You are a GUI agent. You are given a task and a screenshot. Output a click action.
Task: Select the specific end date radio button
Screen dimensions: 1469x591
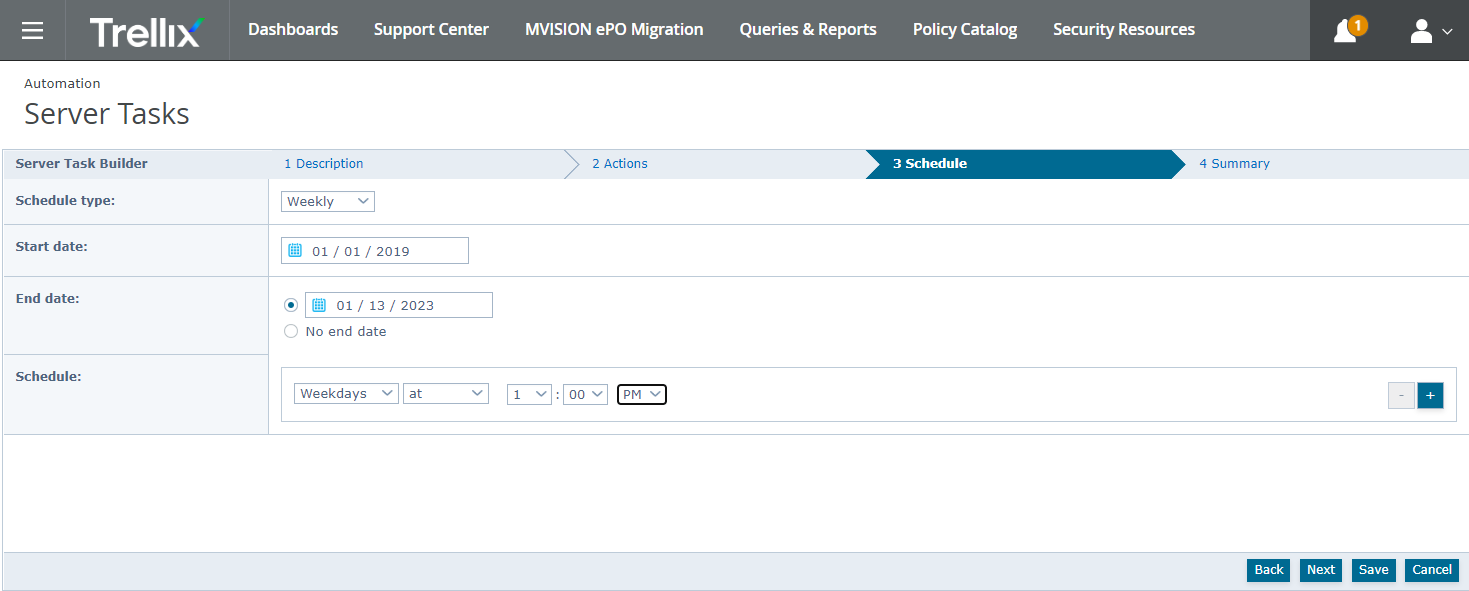291,305
